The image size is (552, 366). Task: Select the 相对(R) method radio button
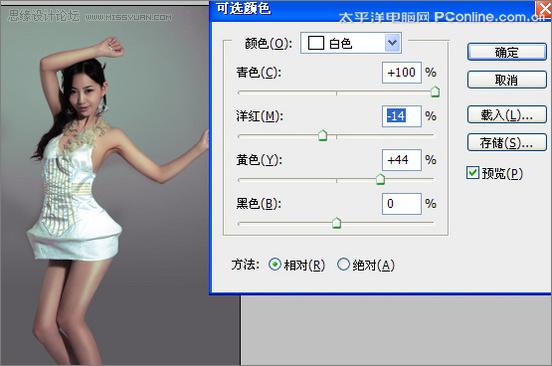pyautogui.click(x=275, y=264)
